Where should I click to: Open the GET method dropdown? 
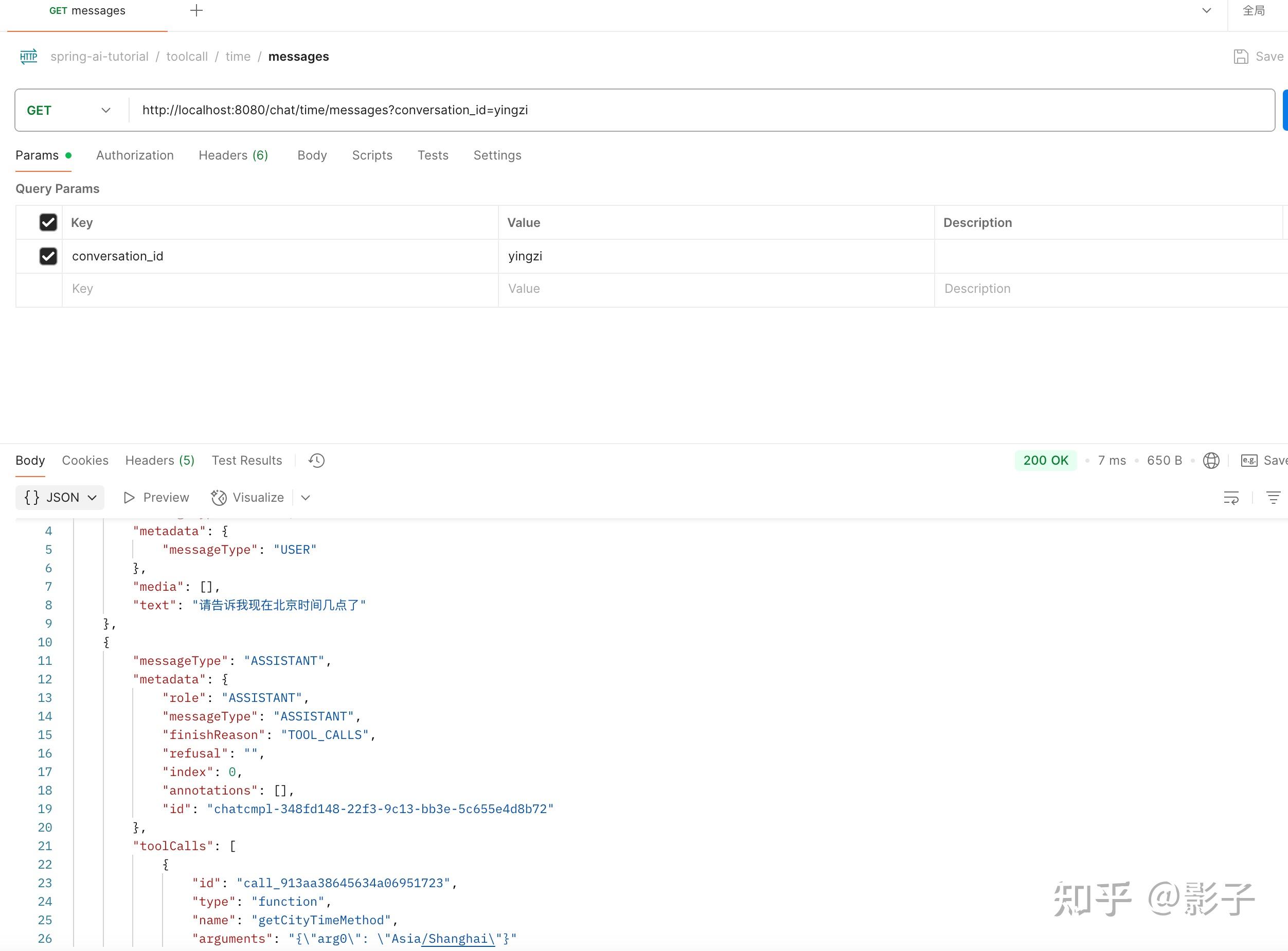tap(69, 111)
